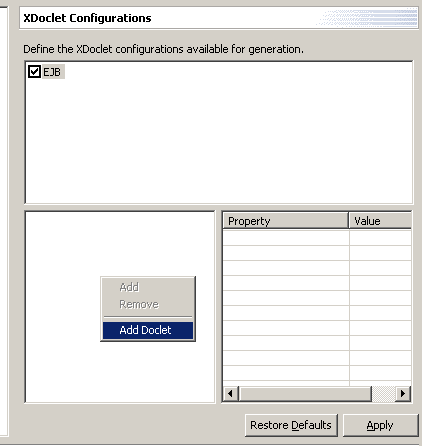Toggle the EJB configuration checkbox

tap(34, 72)
